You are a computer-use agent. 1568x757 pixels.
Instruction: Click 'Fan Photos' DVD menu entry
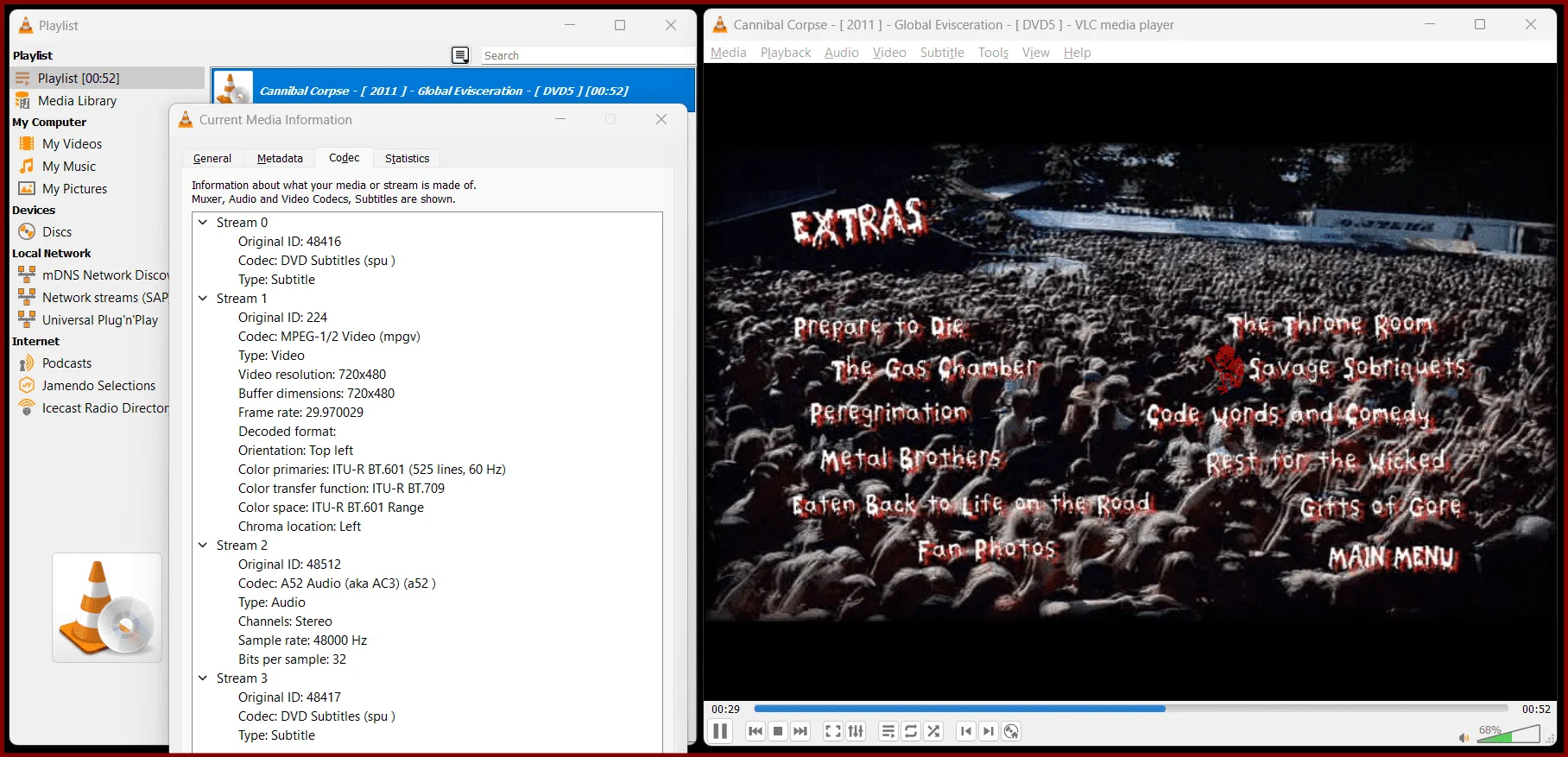pos(987,548)
